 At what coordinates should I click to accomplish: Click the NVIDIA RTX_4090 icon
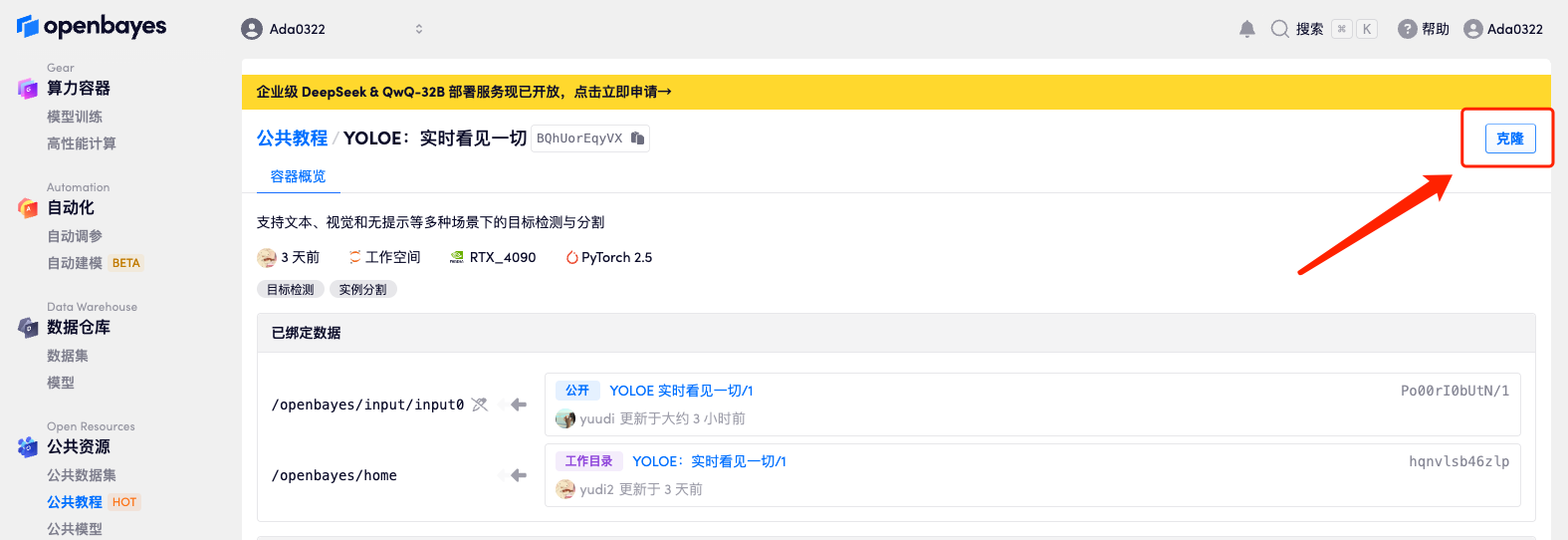[x=457, y=257]
